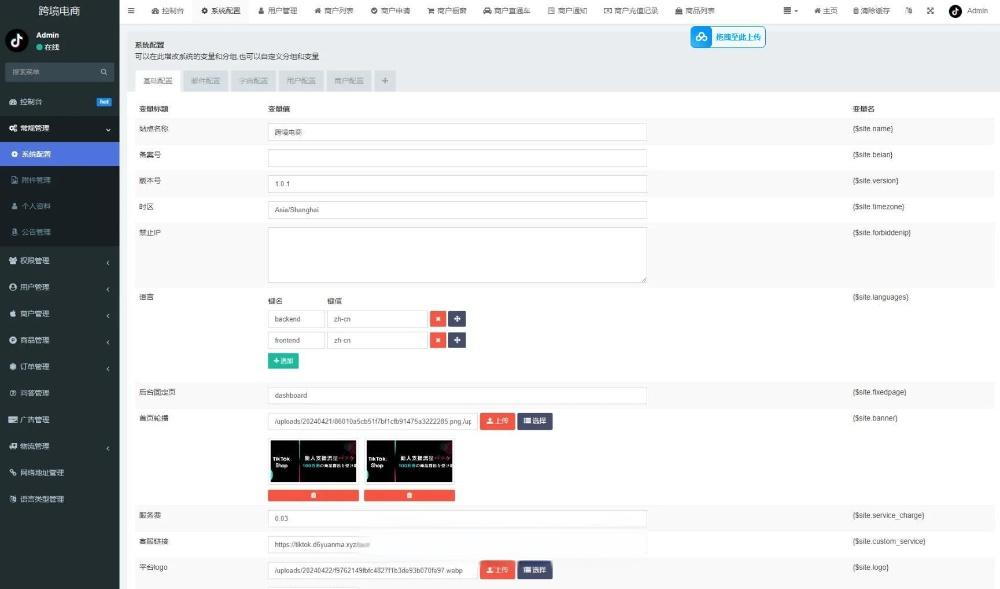1000x589 pixels.
Task: Open the 商户列表 tab in the top navigation
Action: tap(334, 11)
